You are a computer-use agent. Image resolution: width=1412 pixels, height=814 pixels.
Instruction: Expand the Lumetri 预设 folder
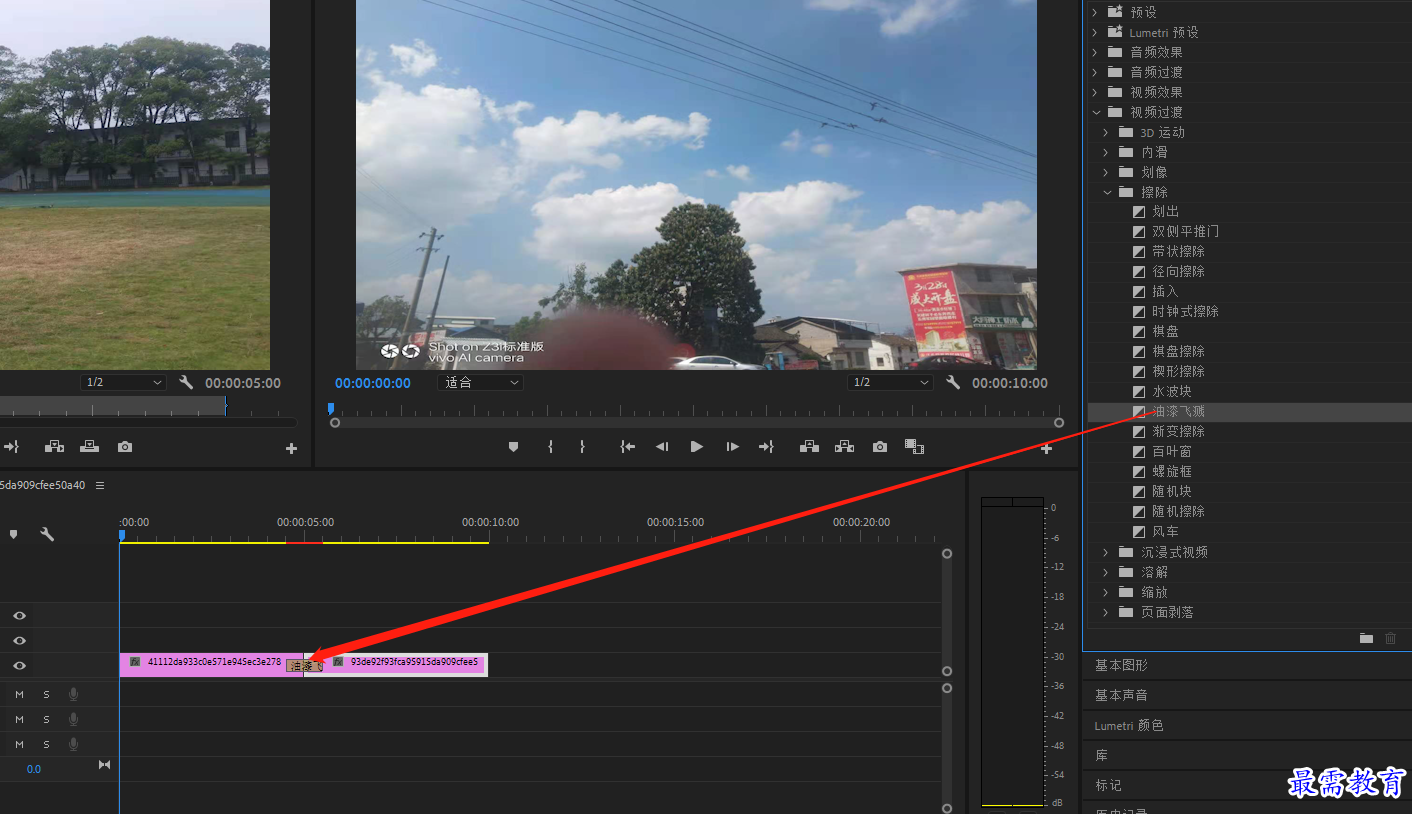coord(1094,32)
